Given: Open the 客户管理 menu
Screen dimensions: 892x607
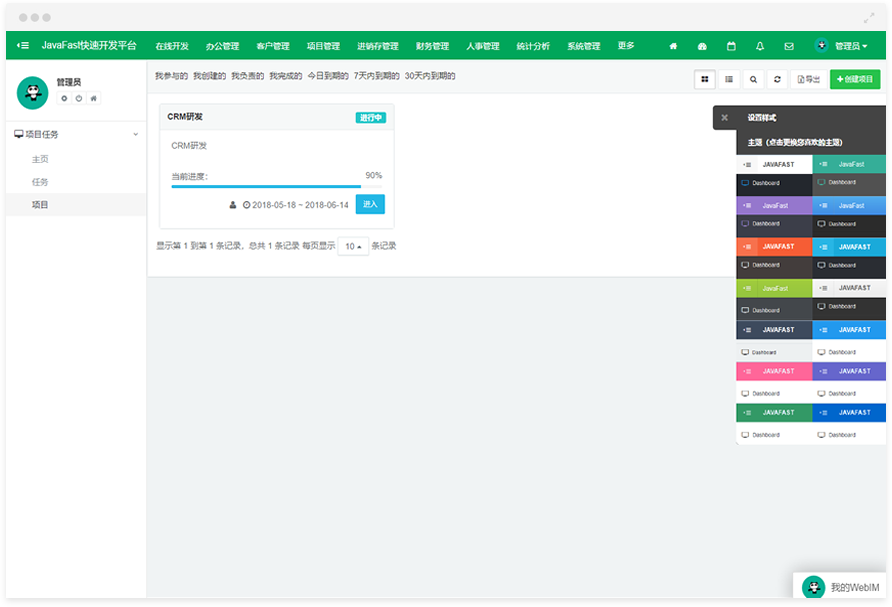Looking at the screenshot, I should (273, 46).
